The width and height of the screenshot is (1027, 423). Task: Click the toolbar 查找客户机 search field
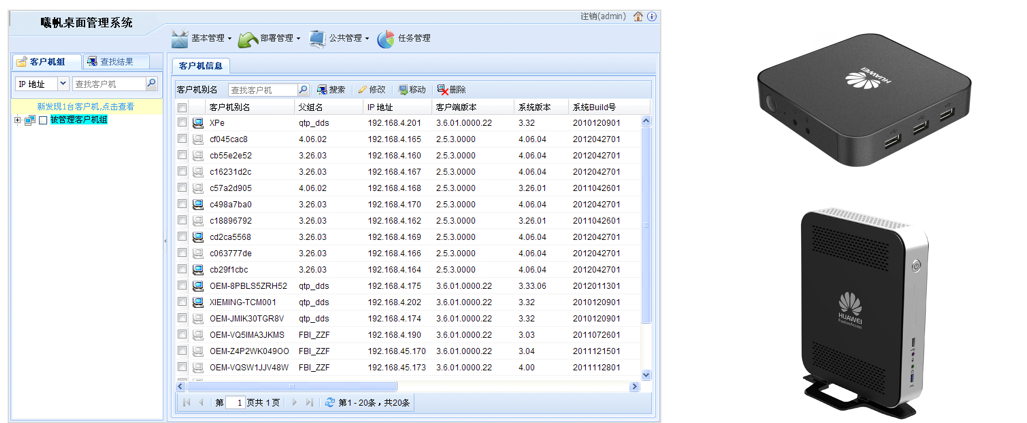click(x=263, y=90)
